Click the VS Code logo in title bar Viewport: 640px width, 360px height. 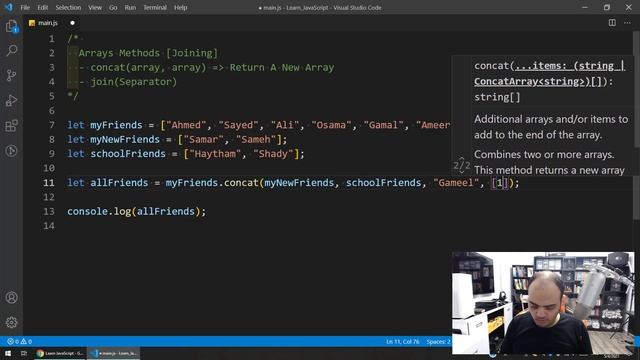point(9,7)
